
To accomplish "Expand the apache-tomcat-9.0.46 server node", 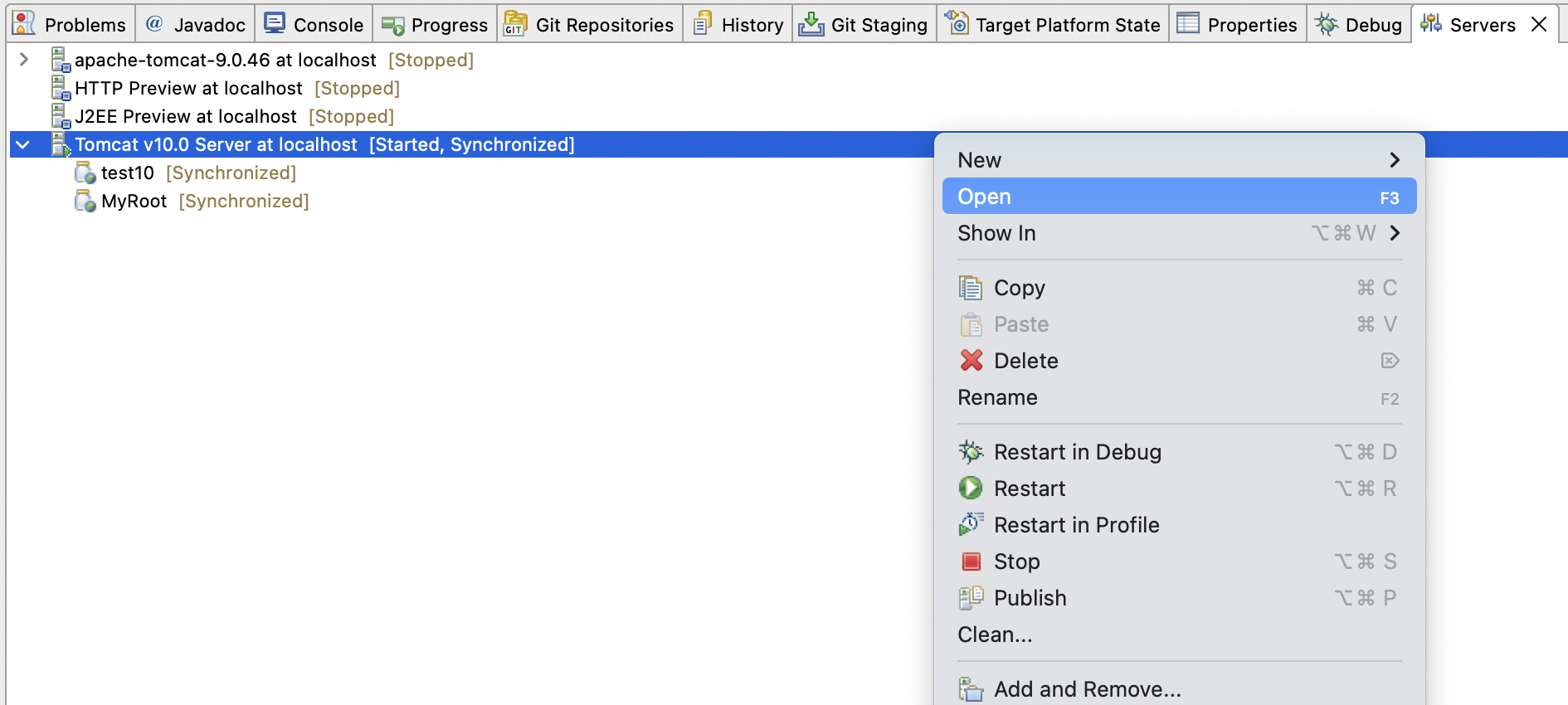I will point(24,60).
